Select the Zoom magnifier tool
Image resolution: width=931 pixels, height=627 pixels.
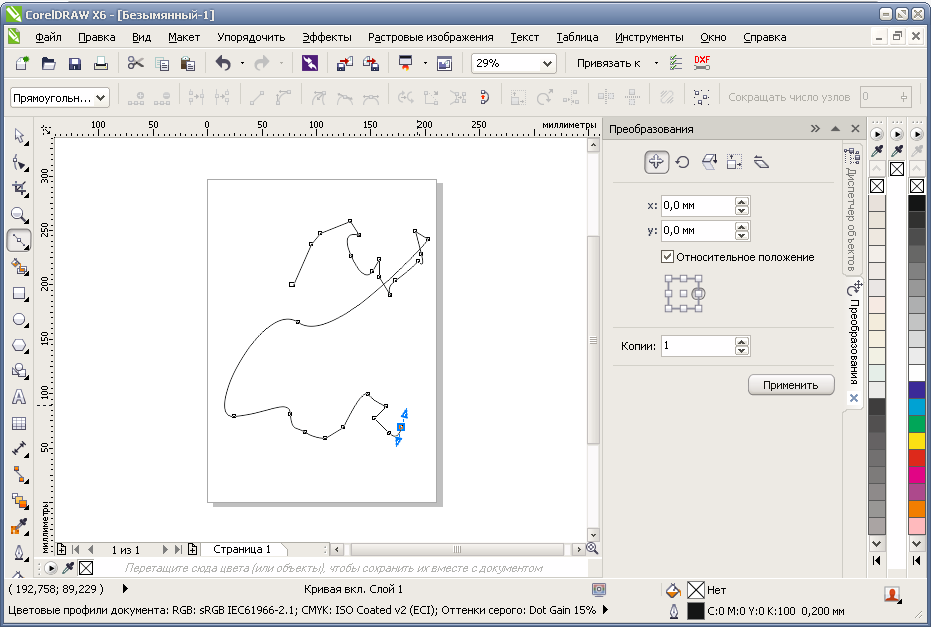pos(19,214)
